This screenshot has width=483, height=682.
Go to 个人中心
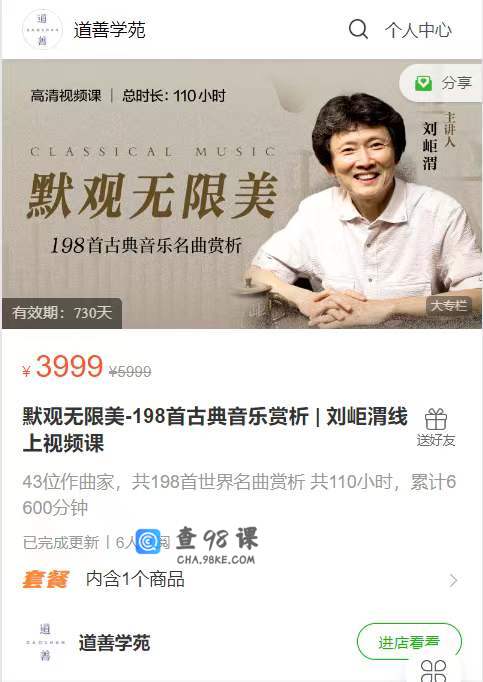point(418,30)
